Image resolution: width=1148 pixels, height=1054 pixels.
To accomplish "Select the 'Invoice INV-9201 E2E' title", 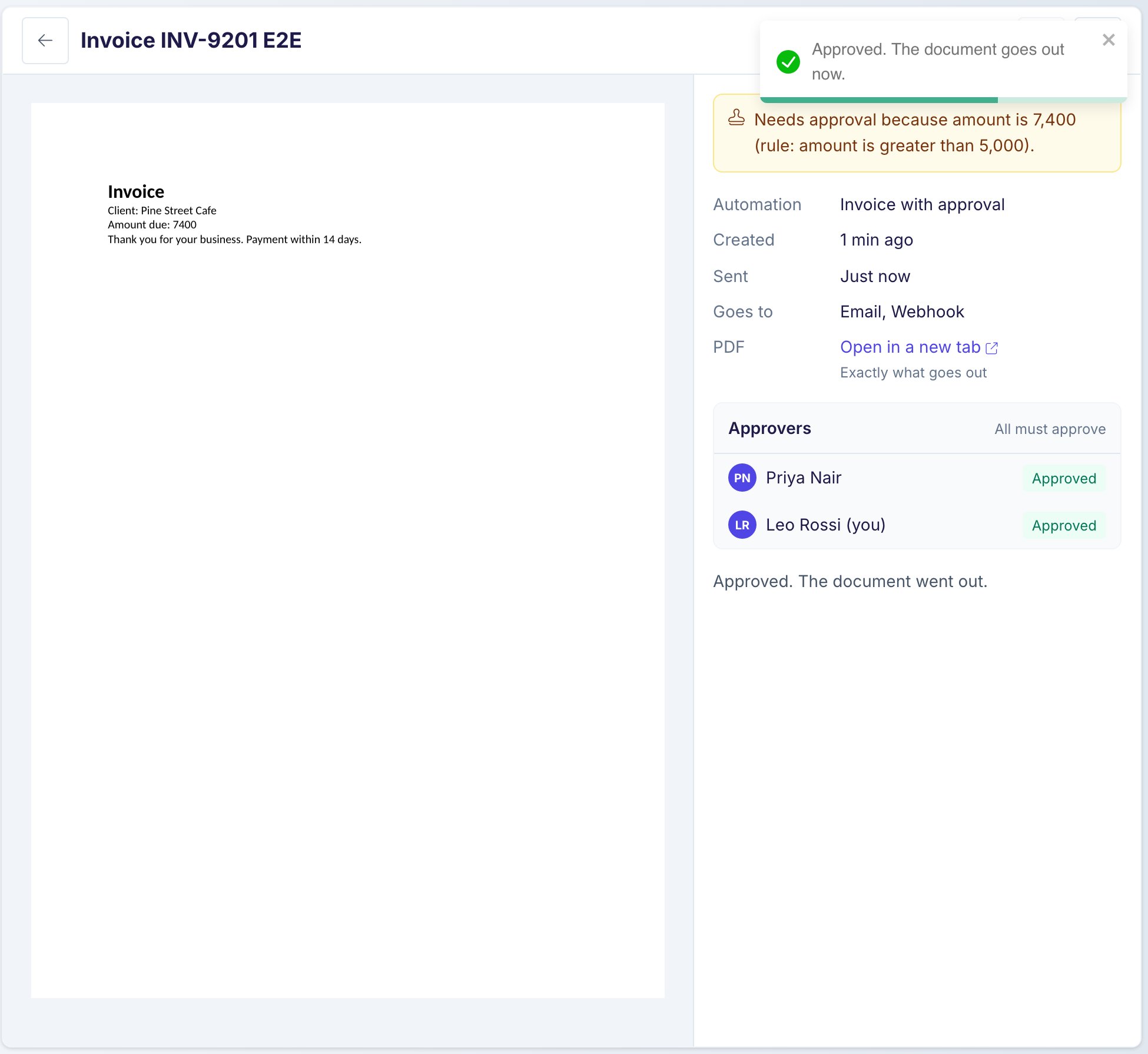I will (x=191, y=41).
